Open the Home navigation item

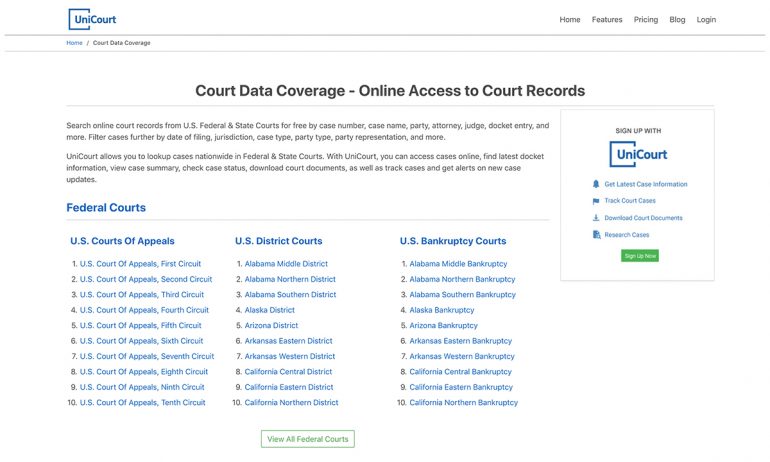(x=570, y=20)
